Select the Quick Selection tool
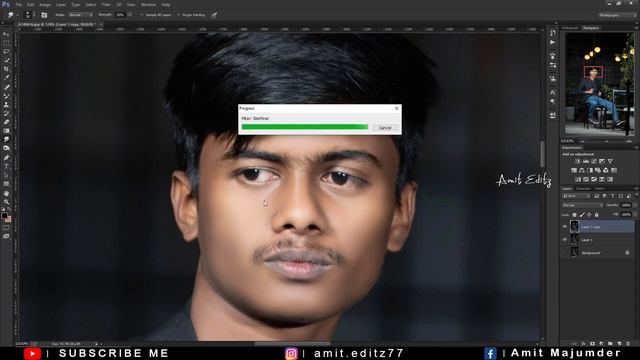640x360 pixels. (x=6, y=60)
